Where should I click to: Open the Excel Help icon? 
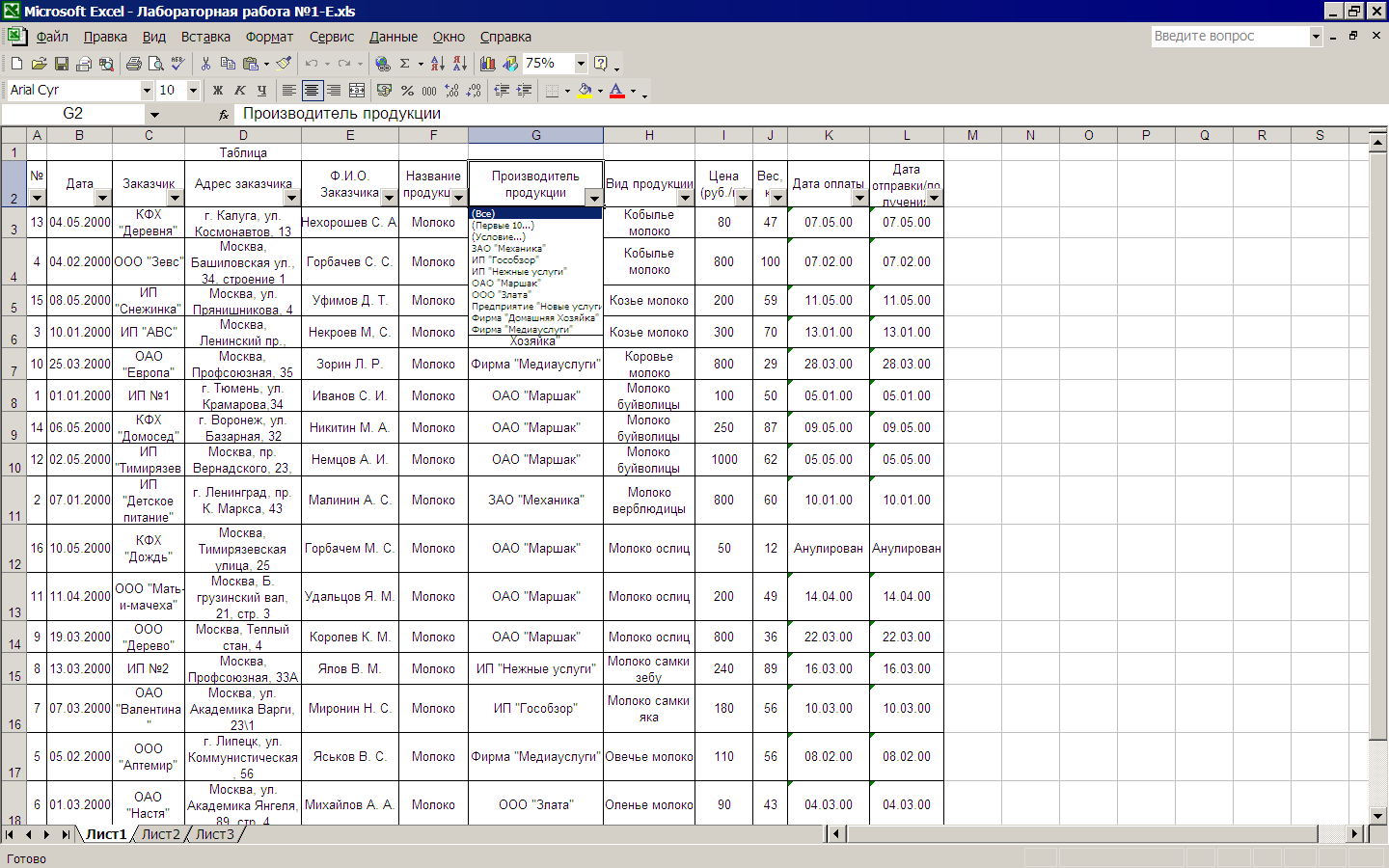pyautogui.click(x=601, y=64)
